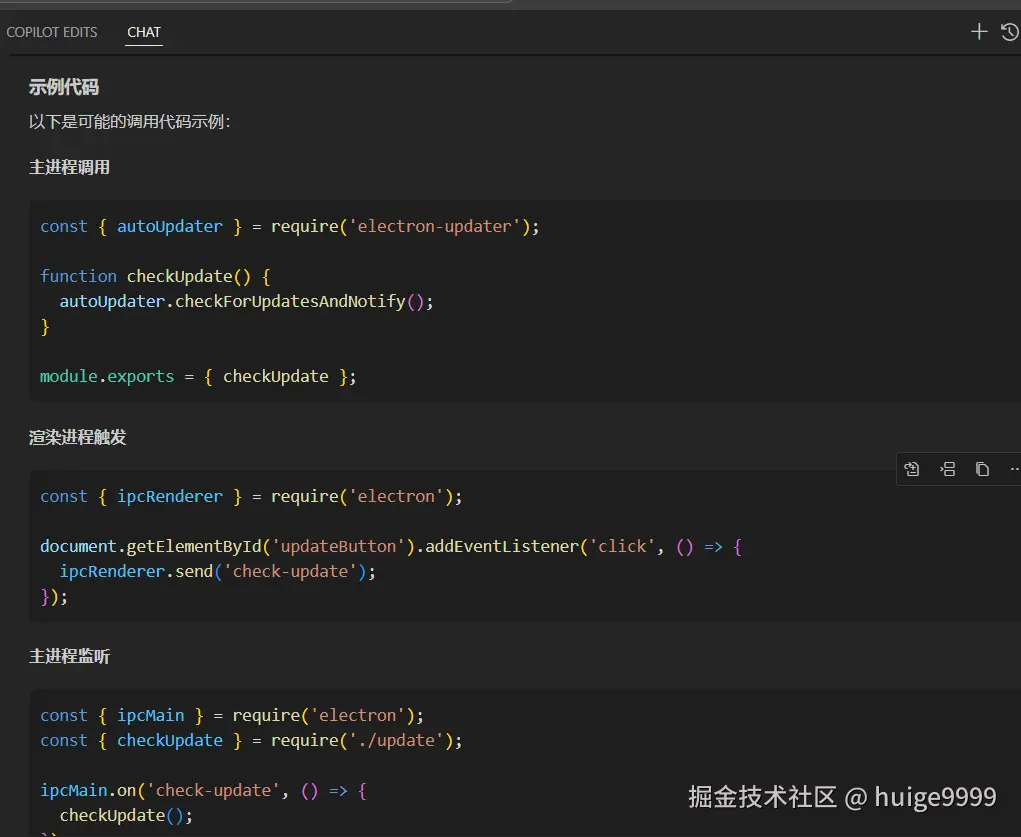
Task: Insert code at cursor icon
Action: (x=947, y=469)
